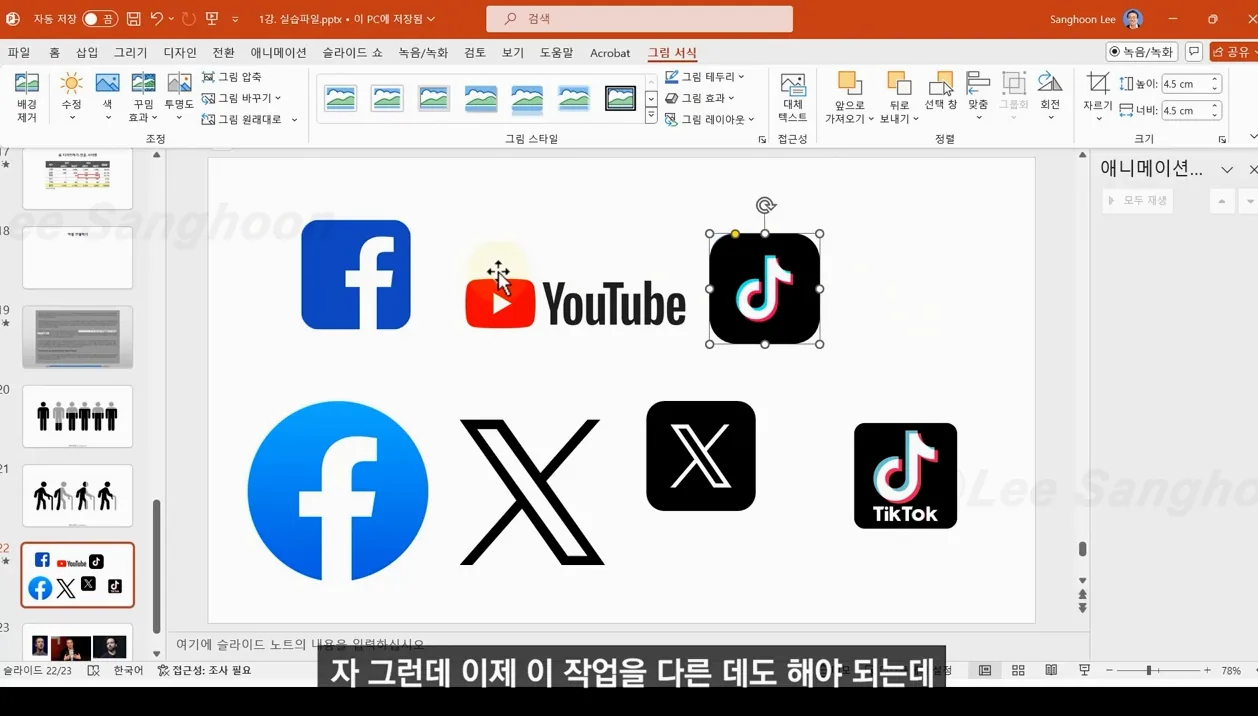Open the 파일 (File) menu

pyautogui.click(x=19, y=53)
